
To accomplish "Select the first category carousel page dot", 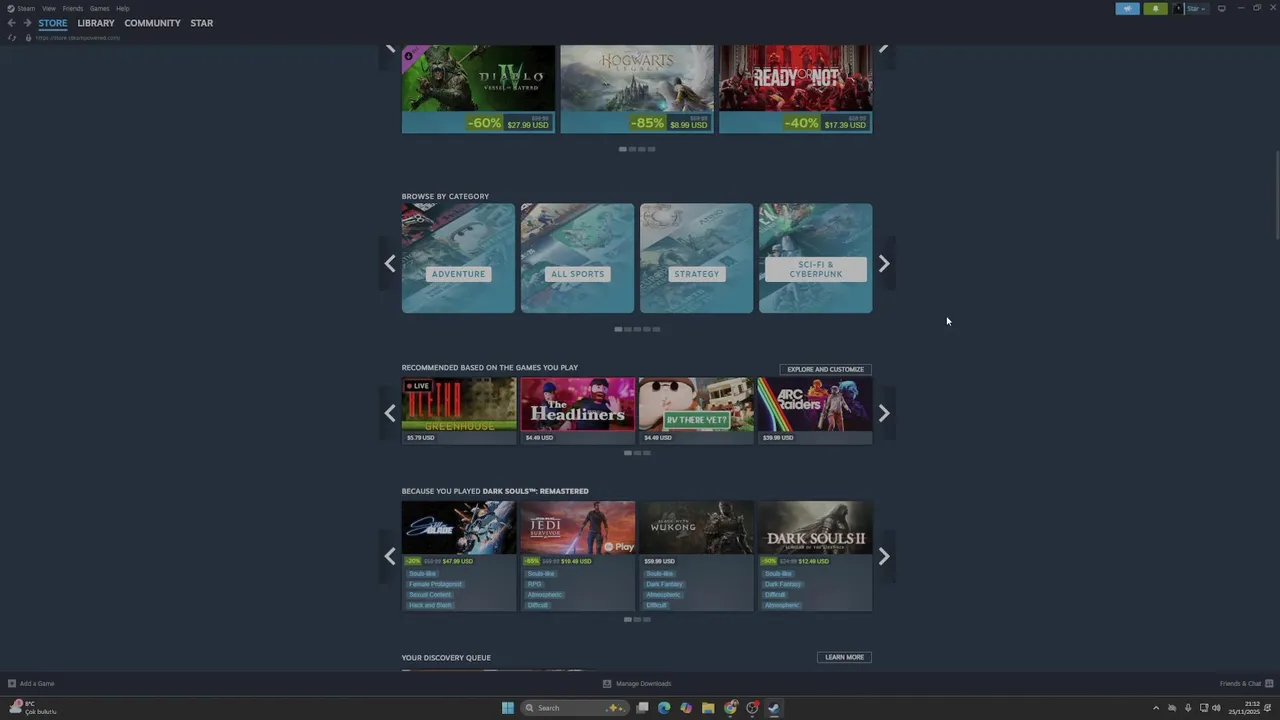I will coord(618,329).
